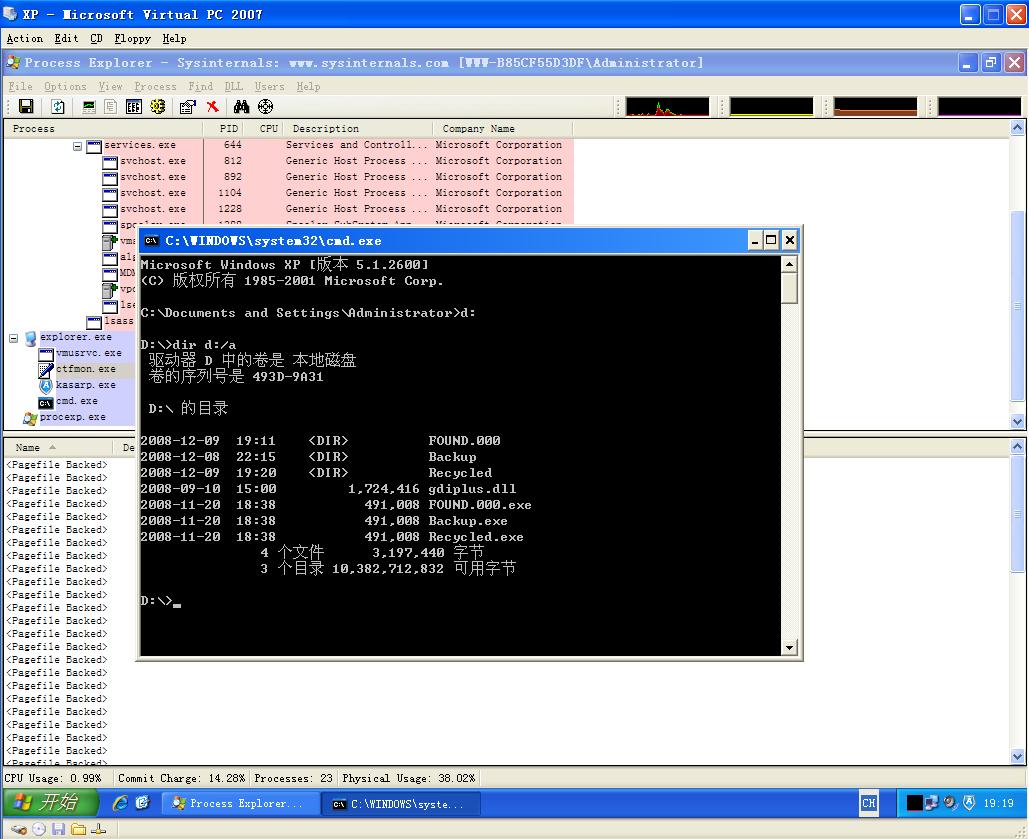Open the Find menu

point(200,86)
